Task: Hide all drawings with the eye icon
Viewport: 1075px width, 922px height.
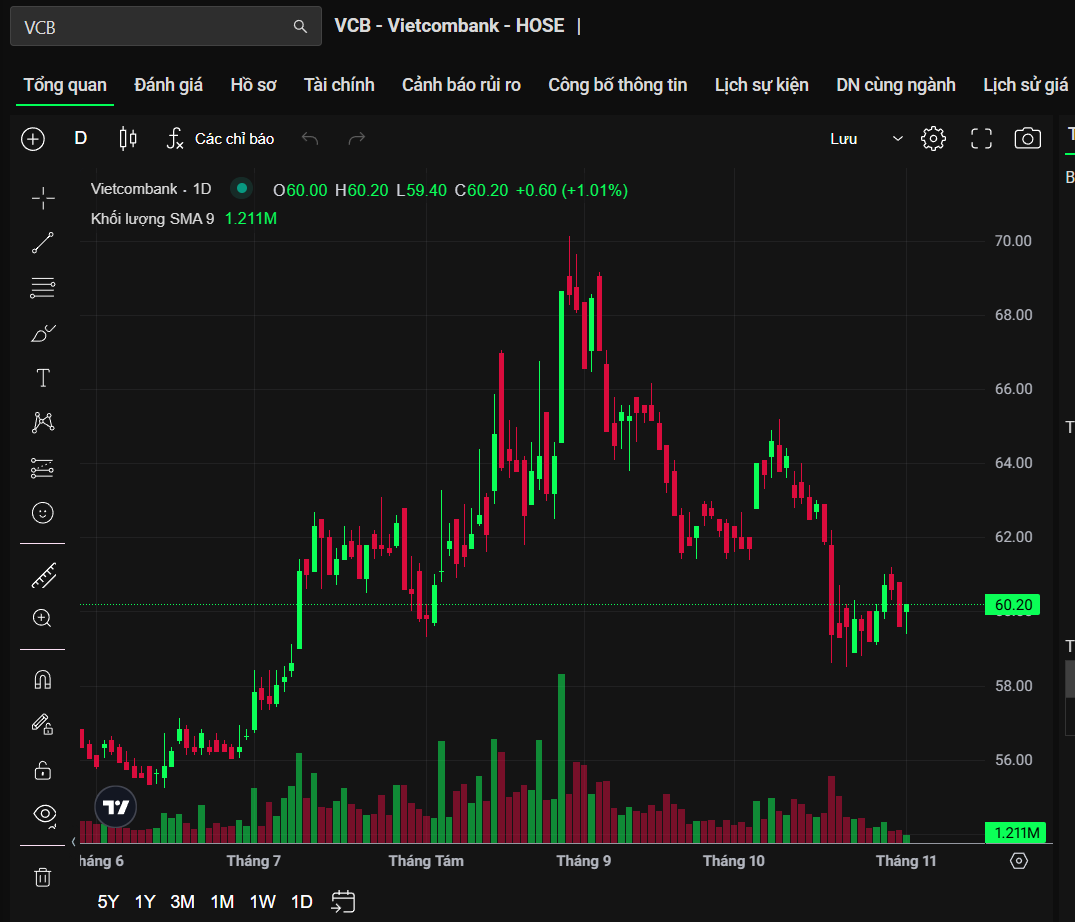Action: click(43, 813)
